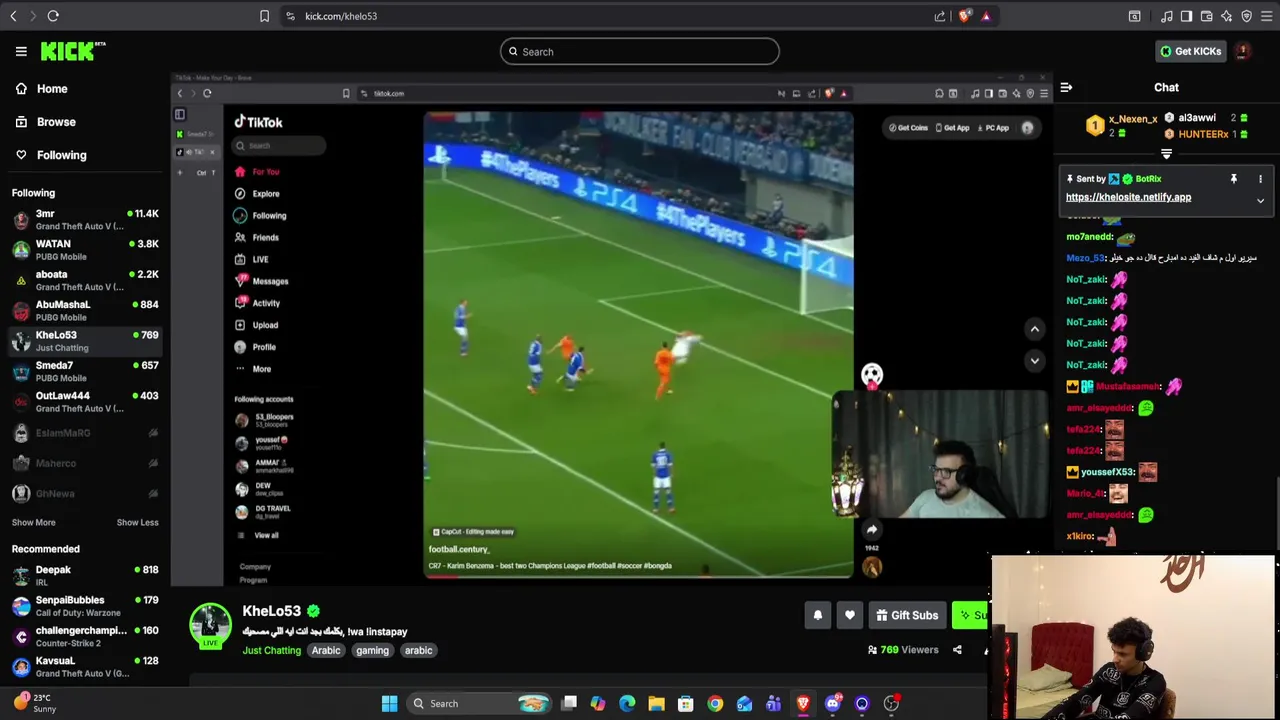The image size is (1280, 720).
Task: Click the Gift Subs button
Action: 906,615
